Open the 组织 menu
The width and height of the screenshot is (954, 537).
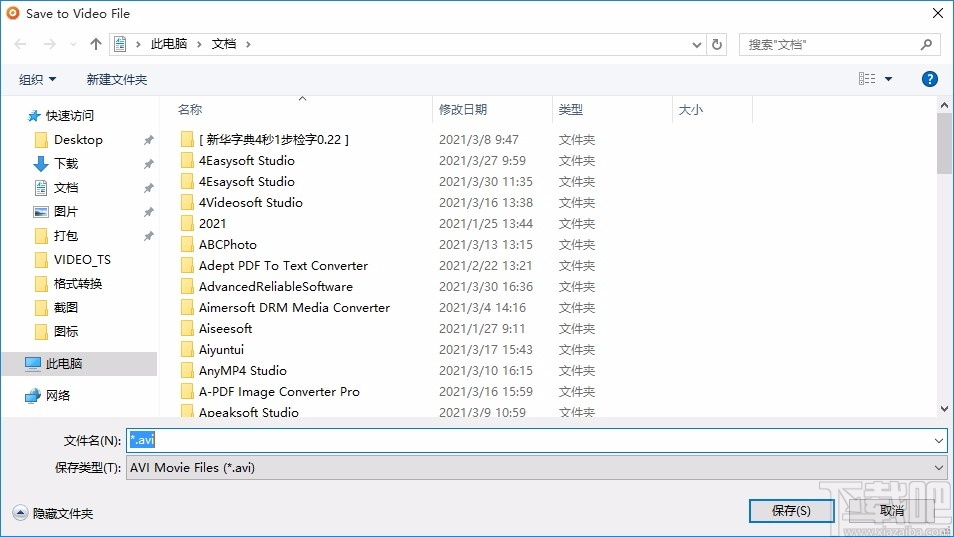pos(37,79)
